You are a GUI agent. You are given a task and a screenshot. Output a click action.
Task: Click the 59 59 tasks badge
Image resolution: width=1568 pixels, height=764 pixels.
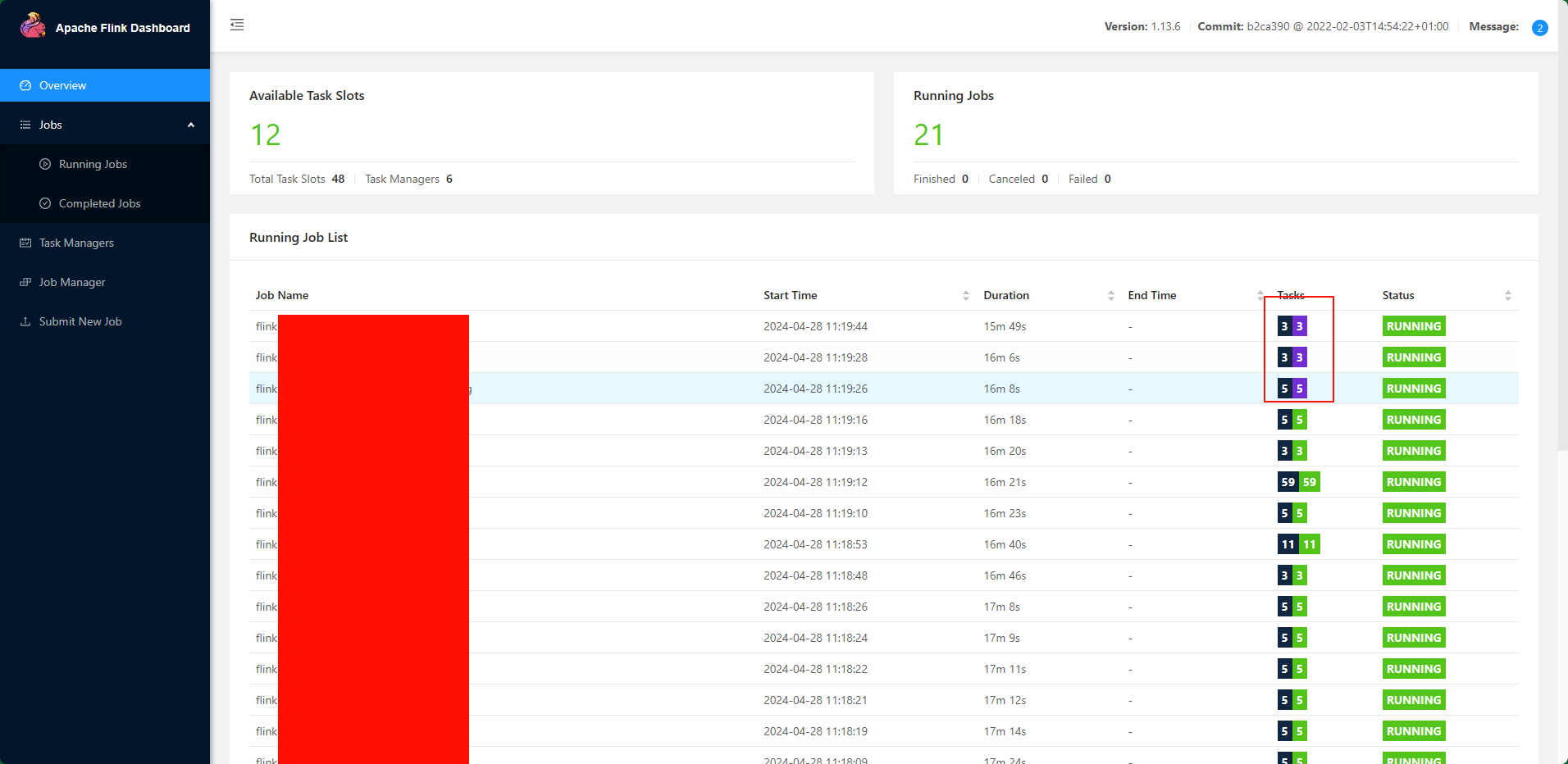click(1299, 482)
